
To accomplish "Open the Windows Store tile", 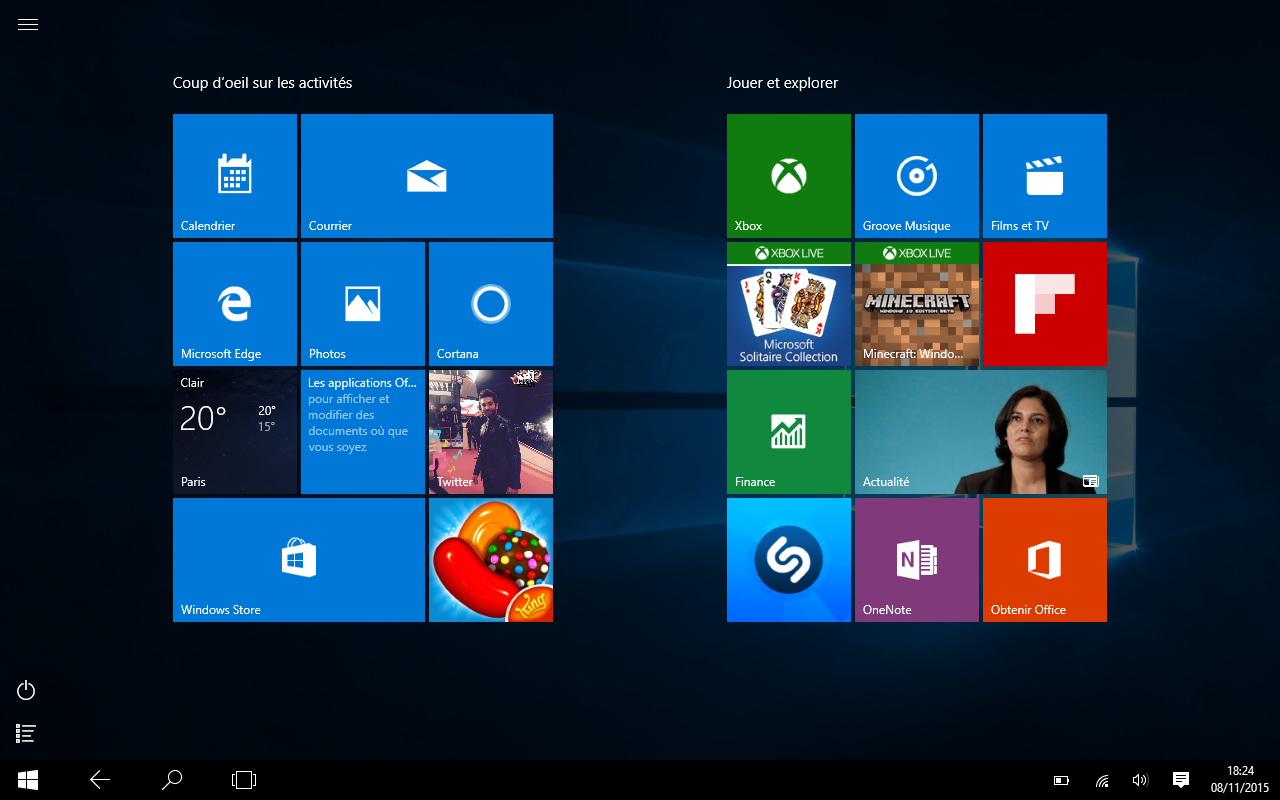I will coord(299,560).
